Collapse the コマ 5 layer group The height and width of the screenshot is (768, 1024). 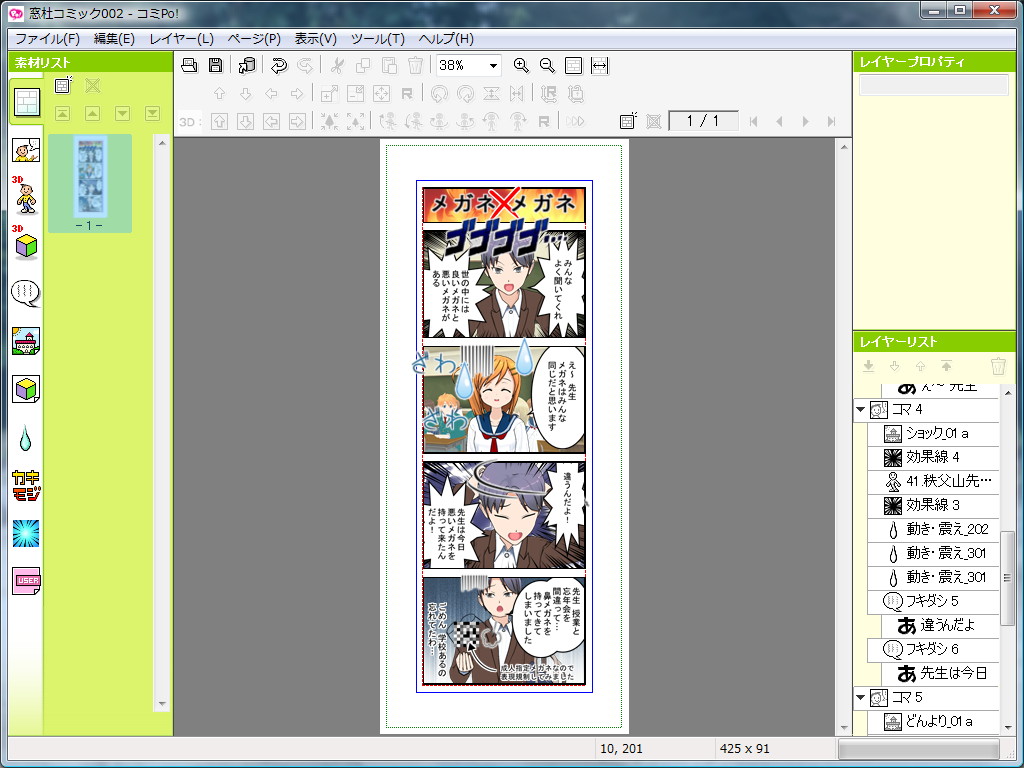860,697
